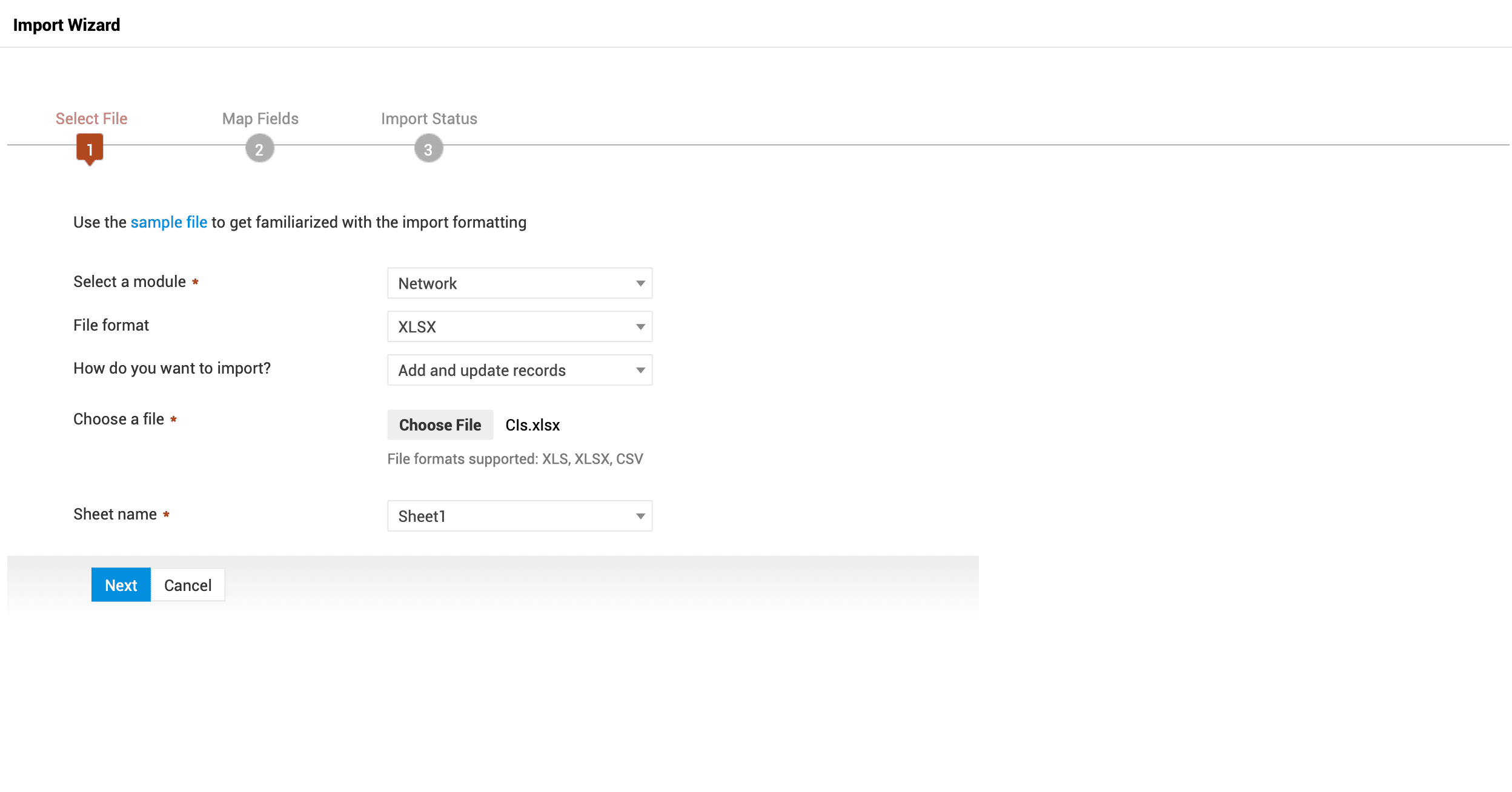This screenshot has width=1512, height=792.
Task: Select the Map Fields step label
Action: click(x=260, y=119)
